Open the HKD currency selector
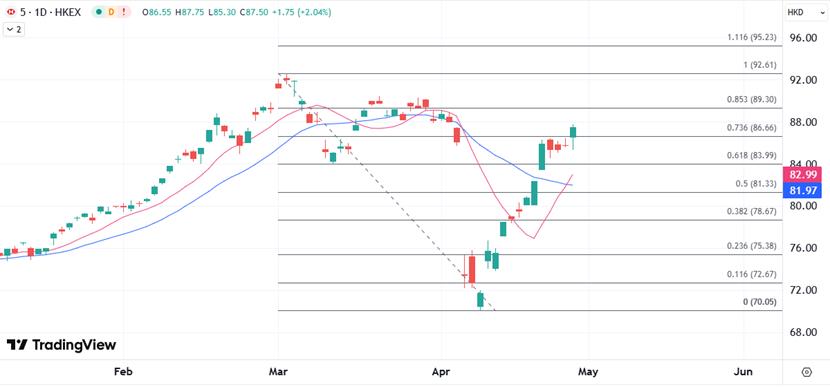 click(x=796, y=12)
